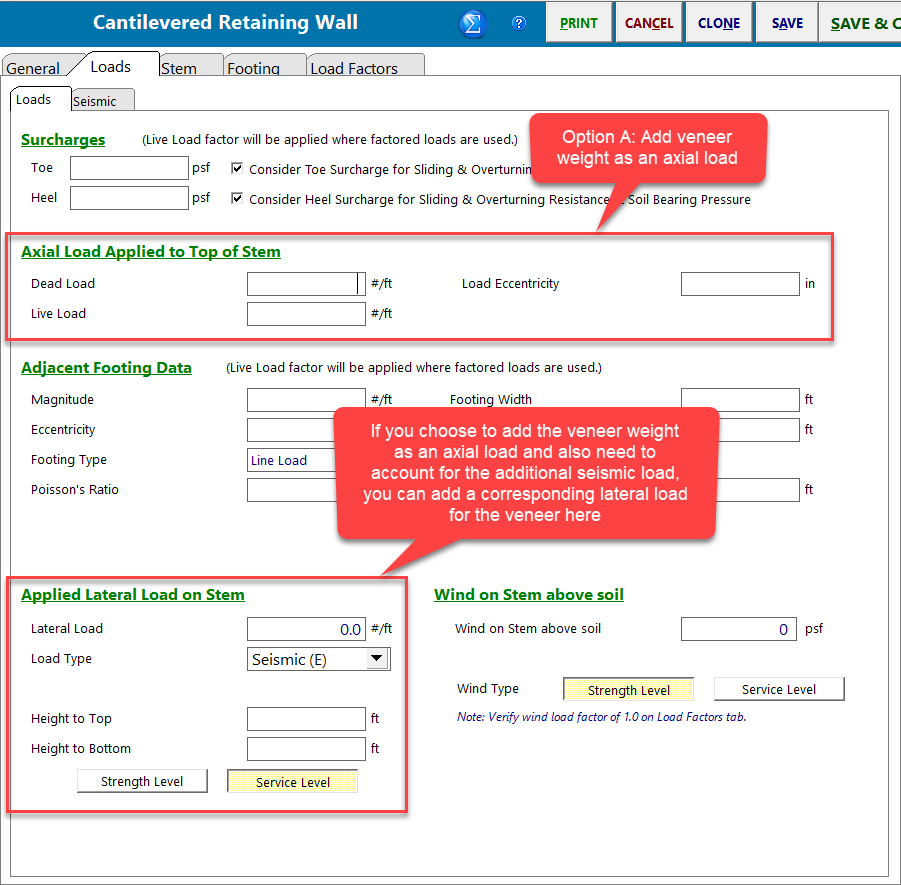The image size is (901, 885).
Task: Click the SAVE & Close button
Action: (x=862, y=23)
